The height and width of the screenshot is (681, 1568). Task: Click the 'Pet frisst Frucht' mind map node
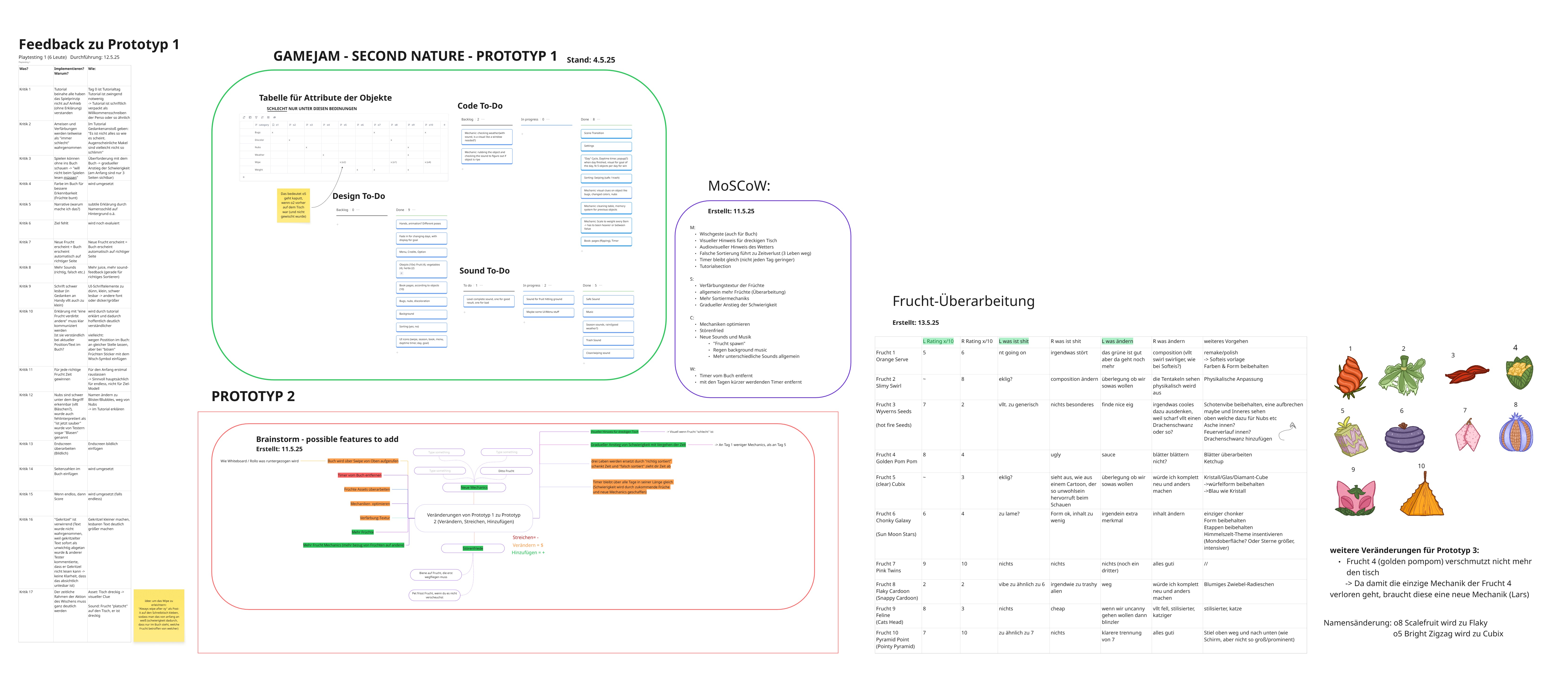(435, 595)
